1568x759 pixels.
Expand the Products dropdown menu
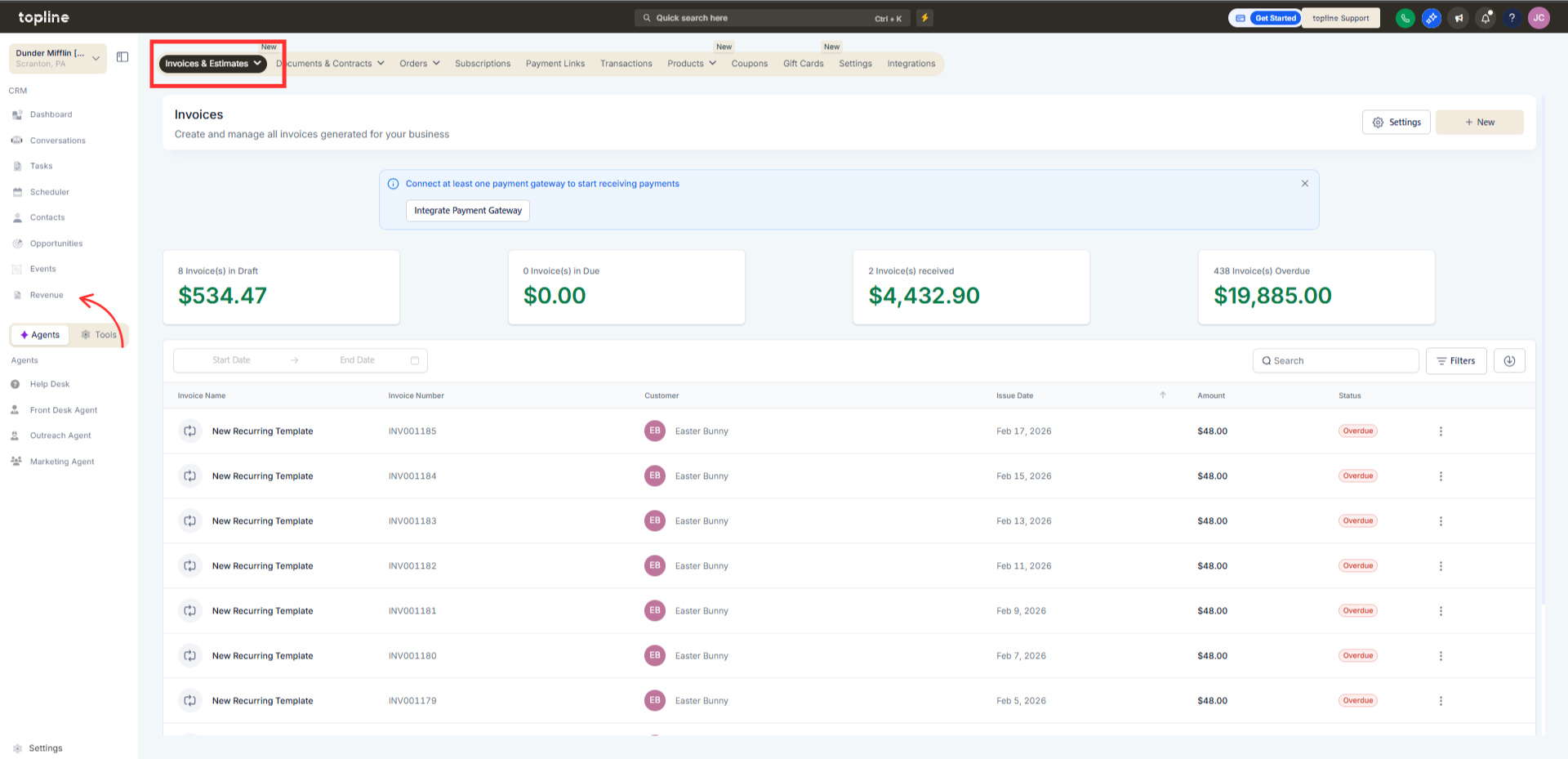(692, 64)
